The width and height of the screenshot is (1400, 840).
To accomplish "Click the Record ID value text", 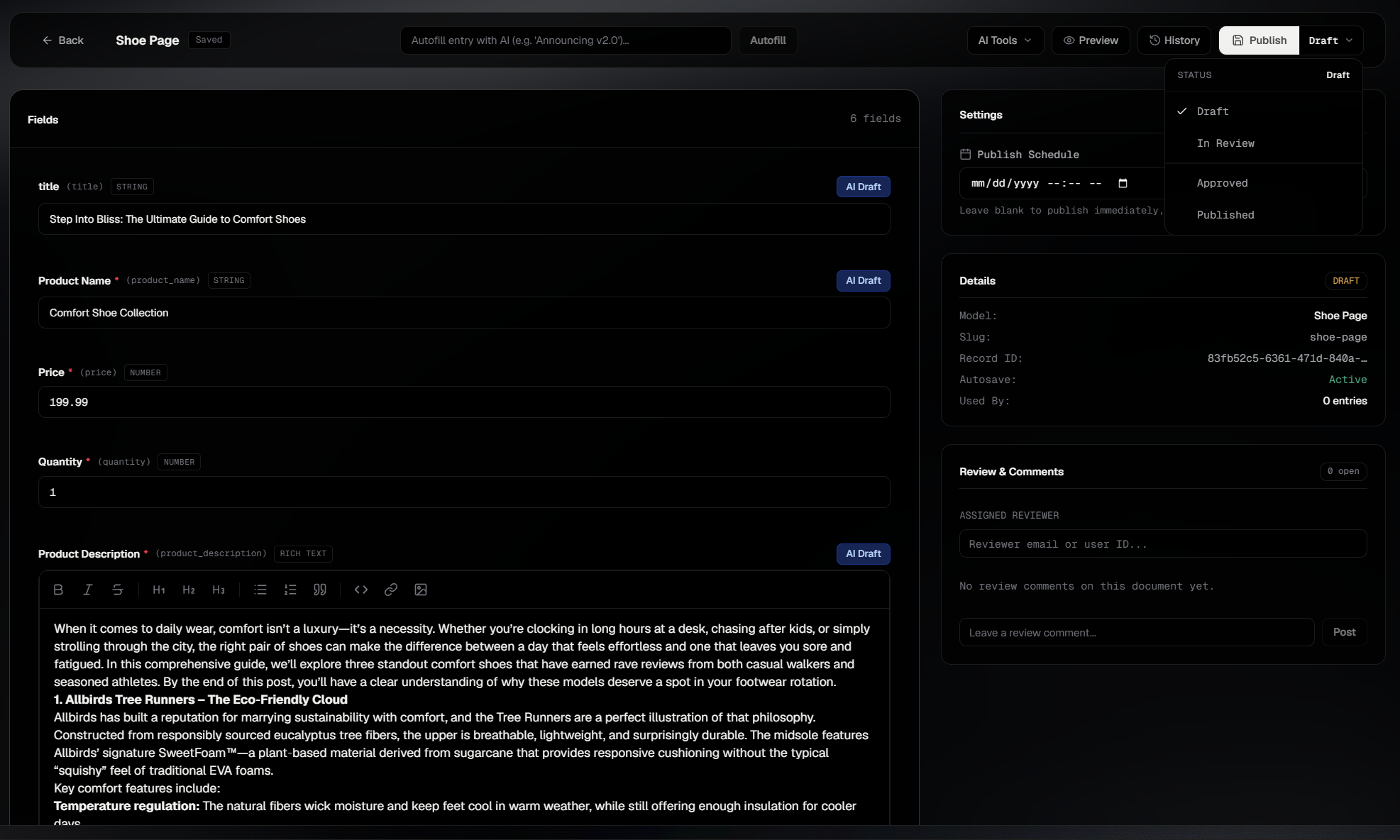I will coord(1287,358).
